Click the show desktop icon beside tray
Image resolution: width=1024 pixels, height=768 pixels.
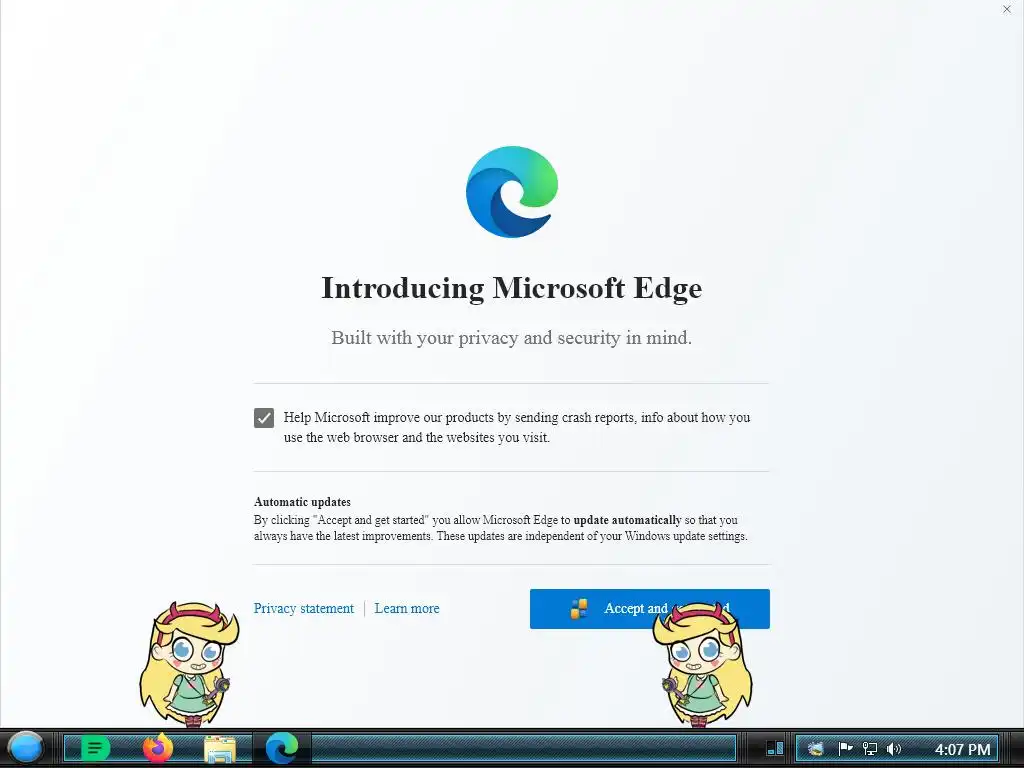point(775,748)
